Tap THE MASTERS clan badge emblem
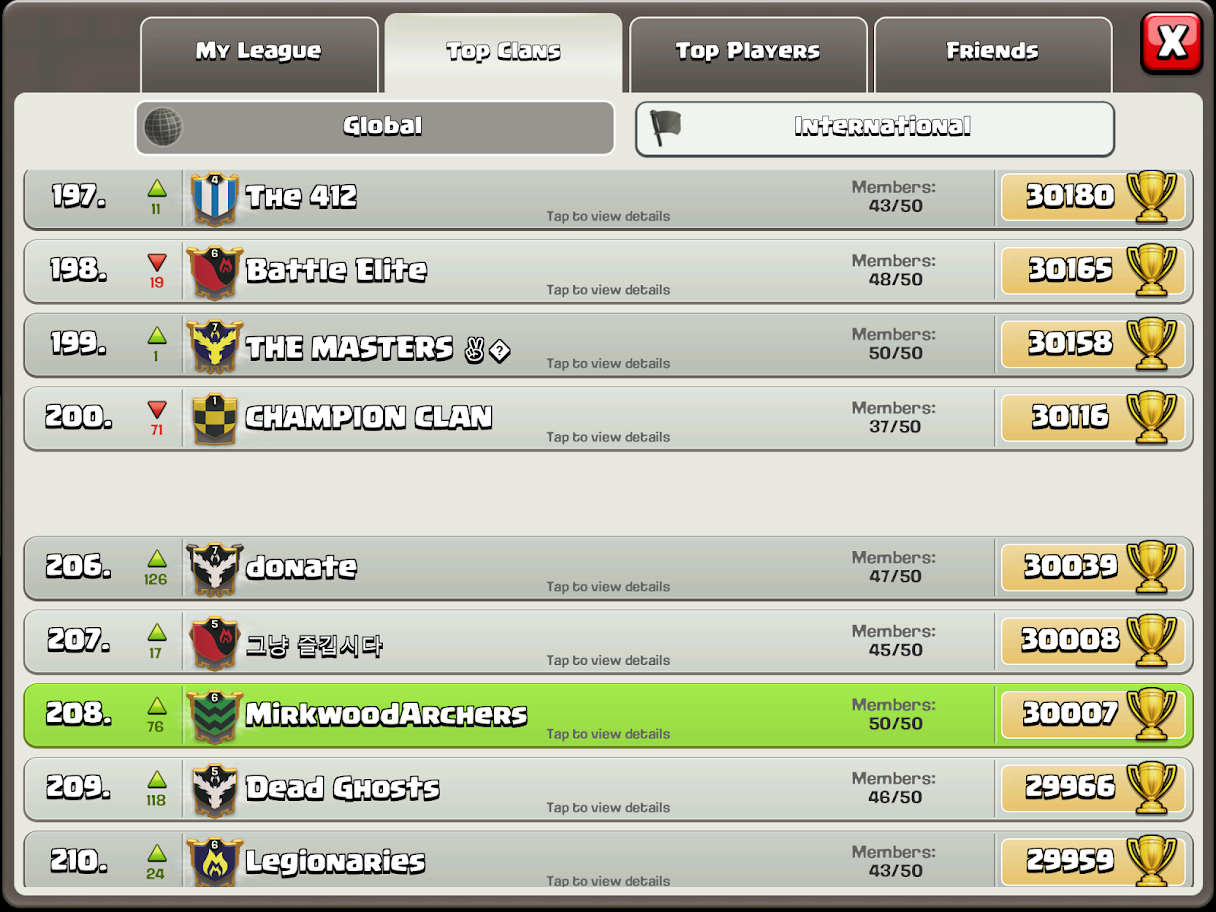This screenshot has height=912, width=1216. 214,346
